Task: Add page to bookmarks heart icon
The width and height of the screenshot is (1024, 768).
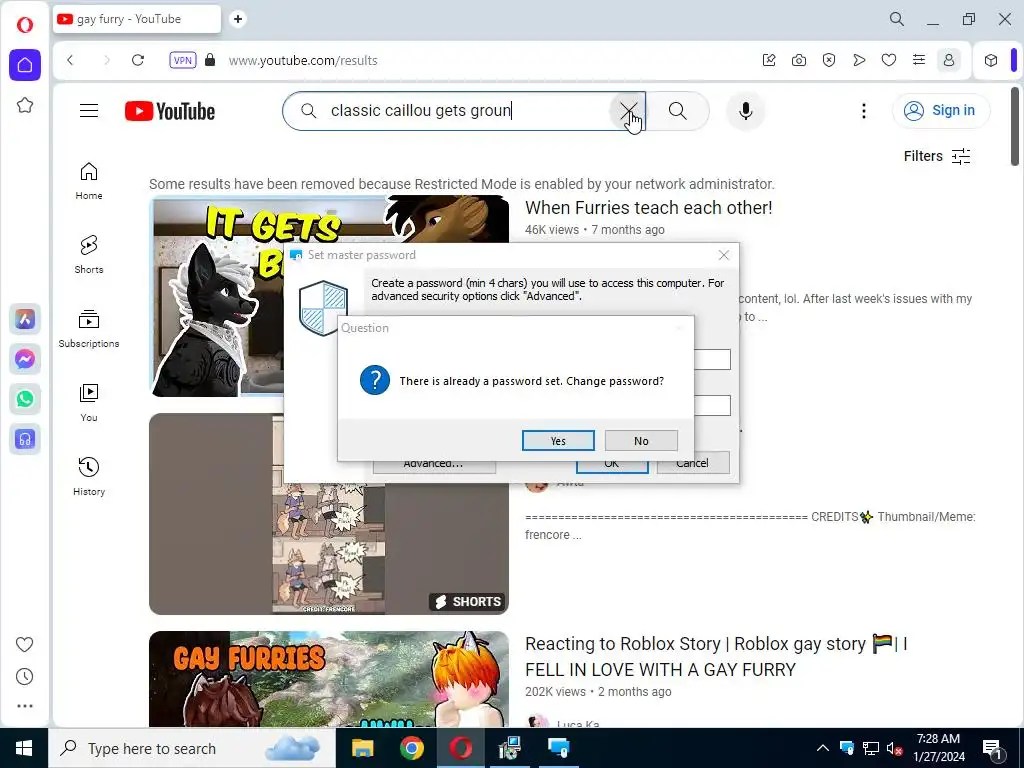Action: (889, 60)
